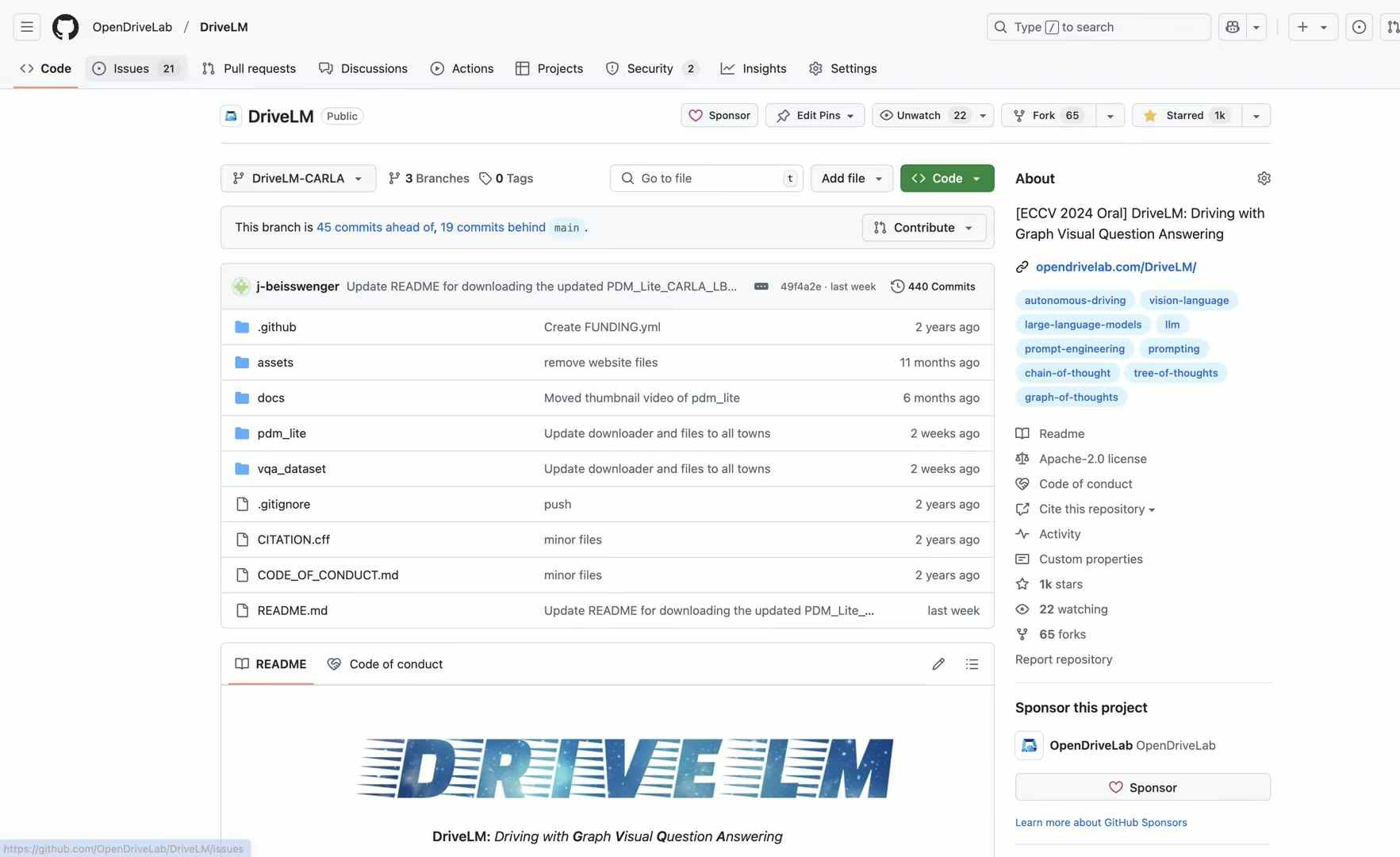This screenshot has height=857, width=1400.
Task: Click the history clock icon by 440 Commits
Action: [x=897, y=286]
